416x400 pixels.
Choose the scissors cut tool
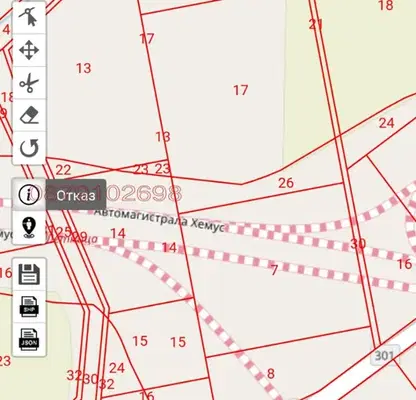tap(29, 83)
